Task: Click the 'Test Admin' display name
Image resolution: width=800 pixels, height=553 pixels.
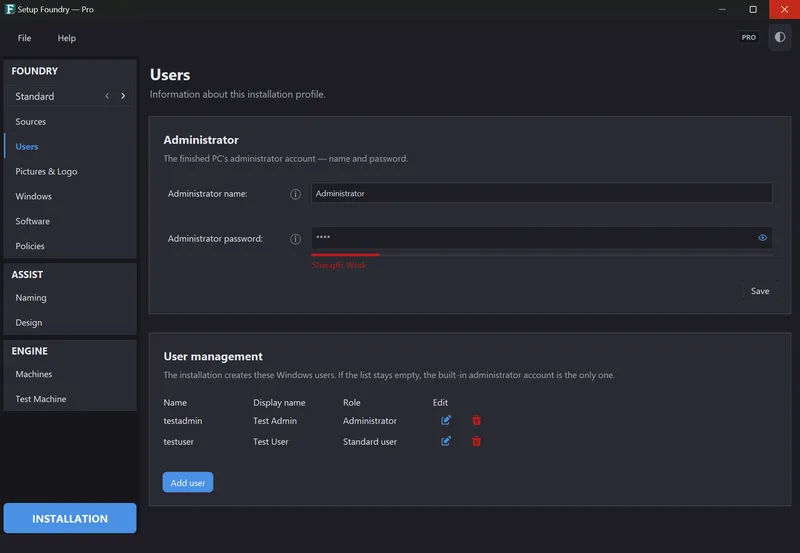Action: click(275, 421)
